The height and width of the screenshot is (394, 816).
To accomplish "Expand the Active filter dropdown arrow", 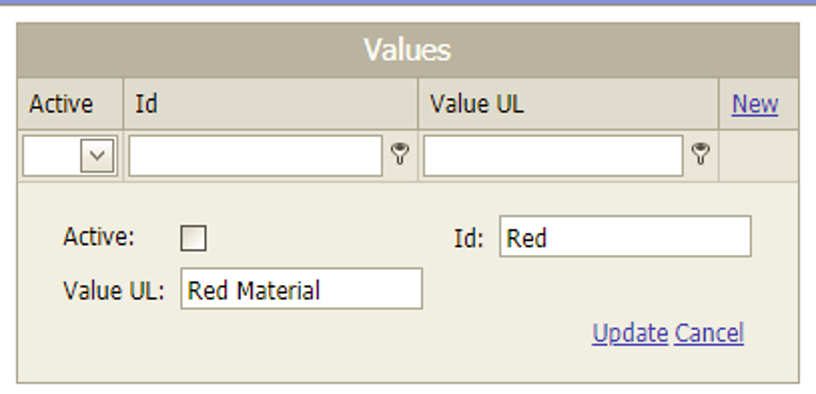I will (97, 156).
